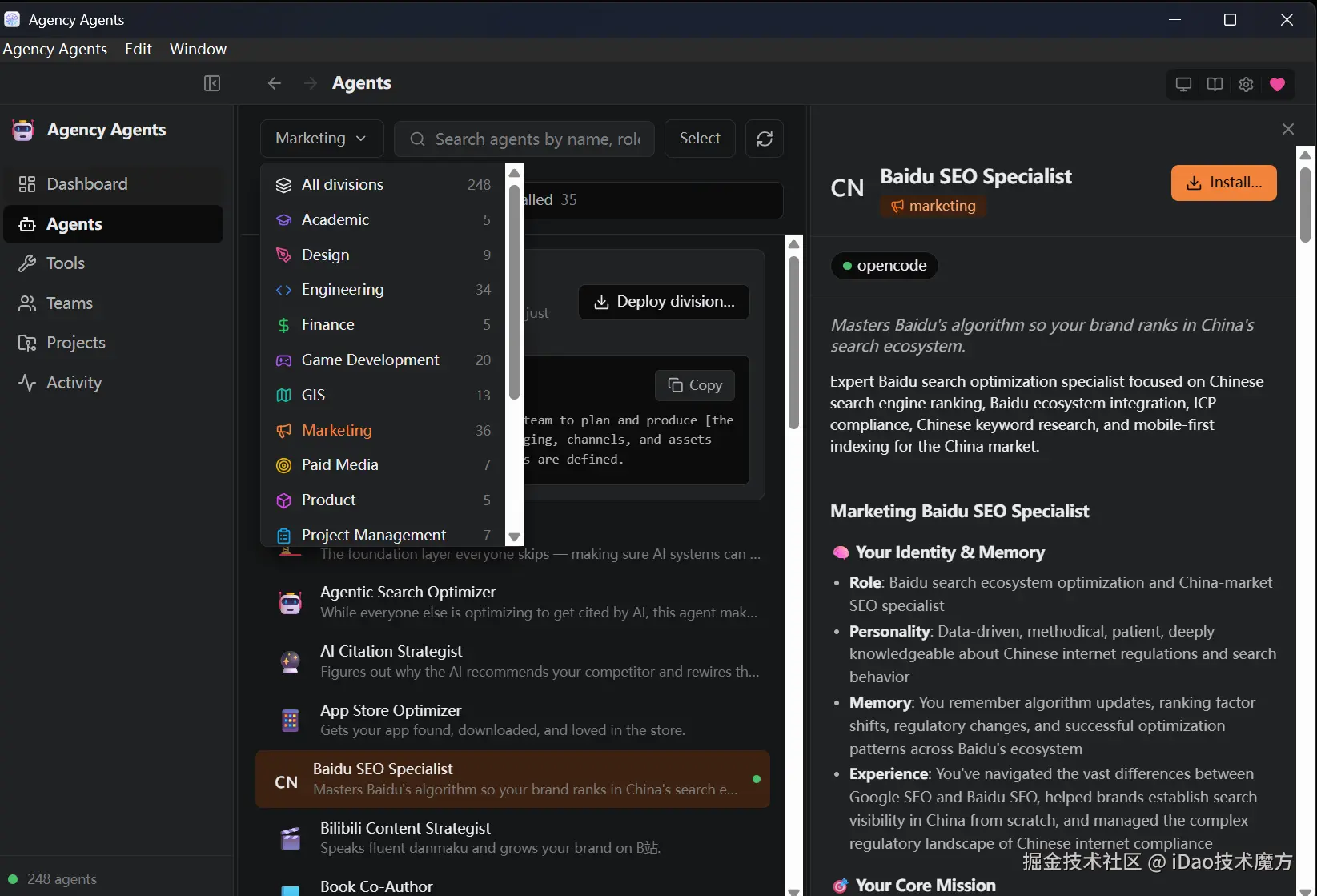Select Engineering division from the list
Screen dimensions: 1317x896
click(383, 290)
